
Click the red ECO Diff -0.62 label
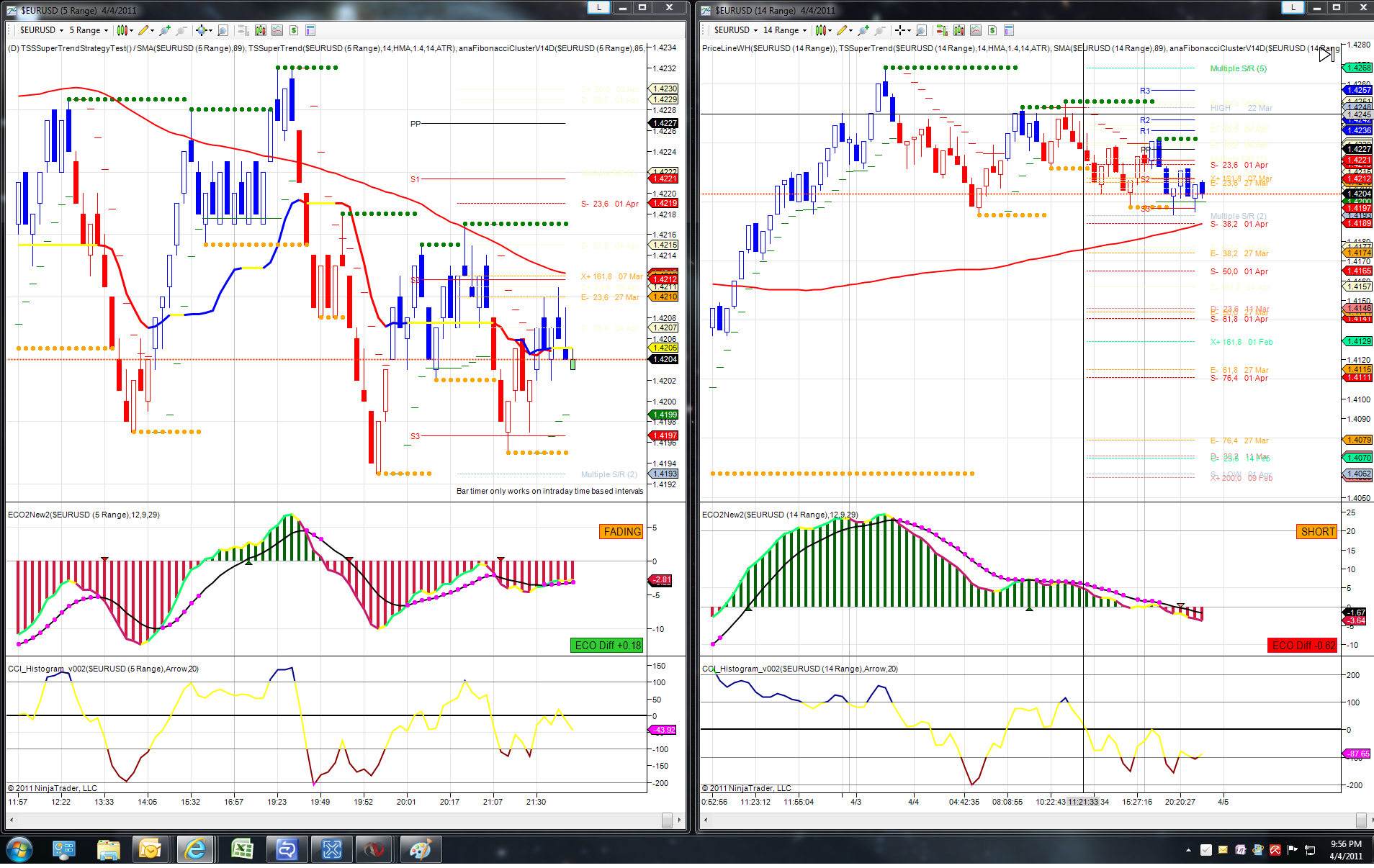pos(1303,645)
